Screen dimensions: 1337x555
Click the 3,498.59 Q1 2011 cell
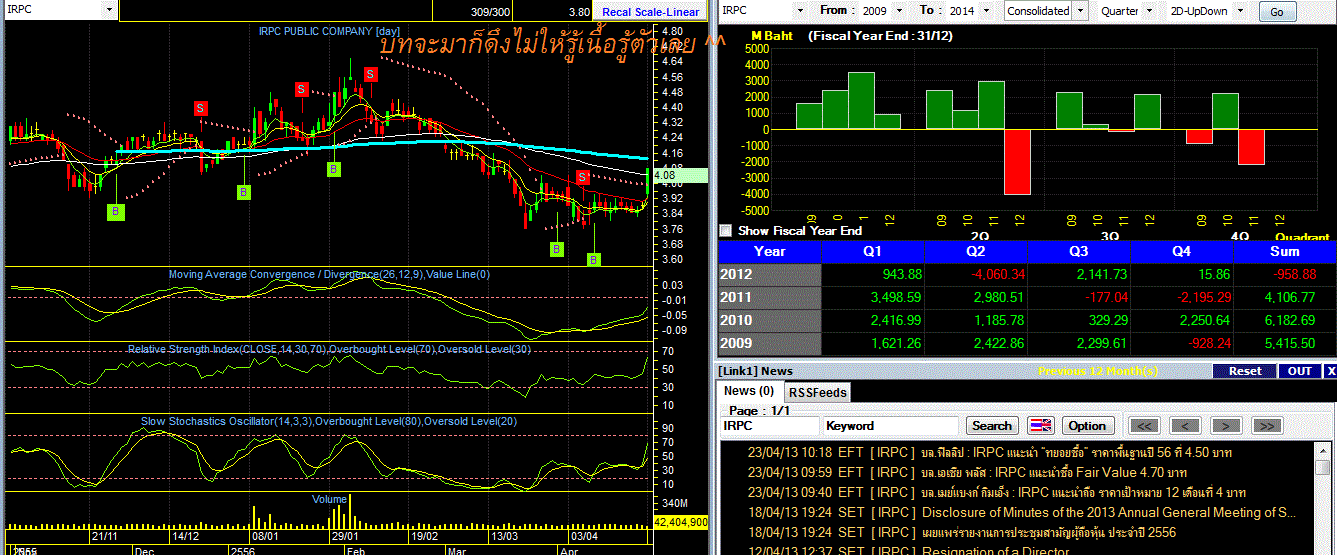[x=873, y=297]
